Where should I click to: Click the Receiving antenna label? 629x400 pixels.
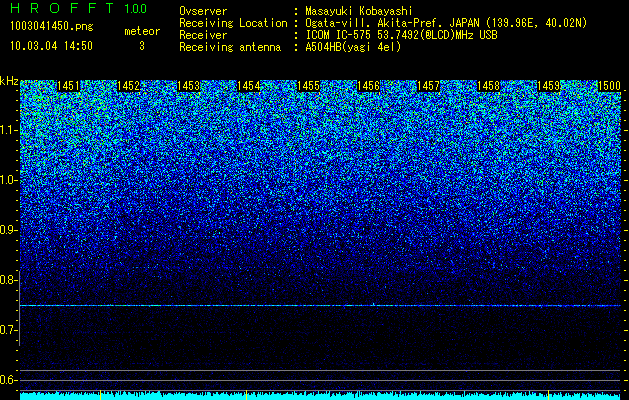point(230,47)
